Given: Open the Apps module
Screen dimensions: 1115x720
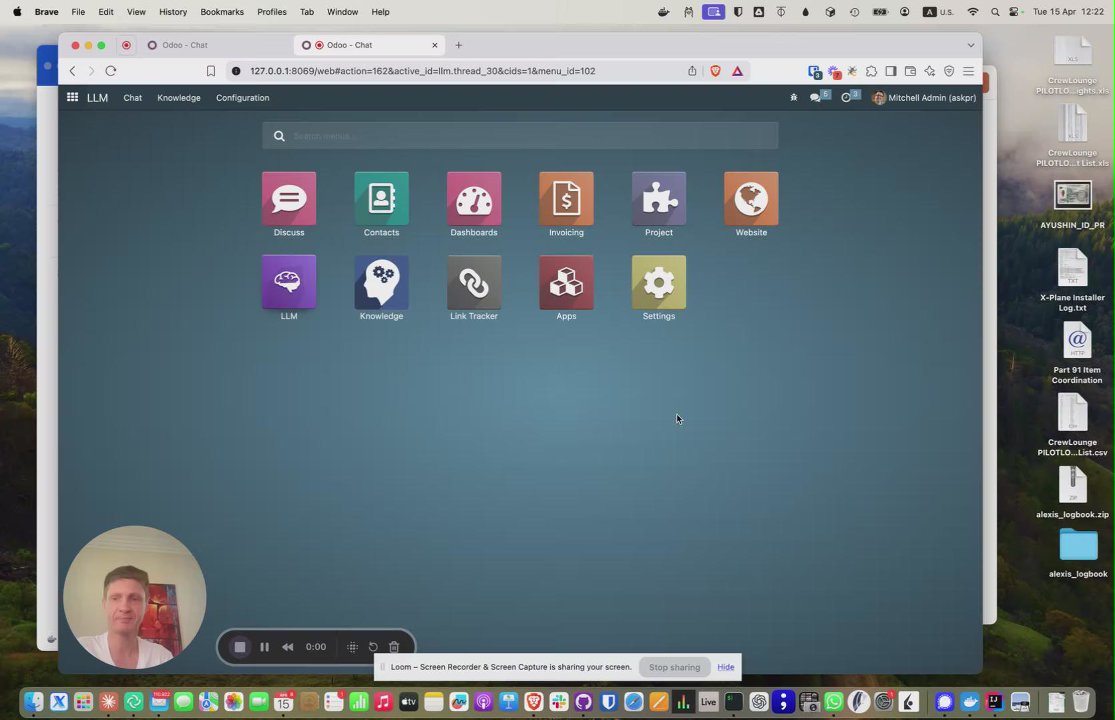Looking at the screenshot, I should click(x=566, y=282).
